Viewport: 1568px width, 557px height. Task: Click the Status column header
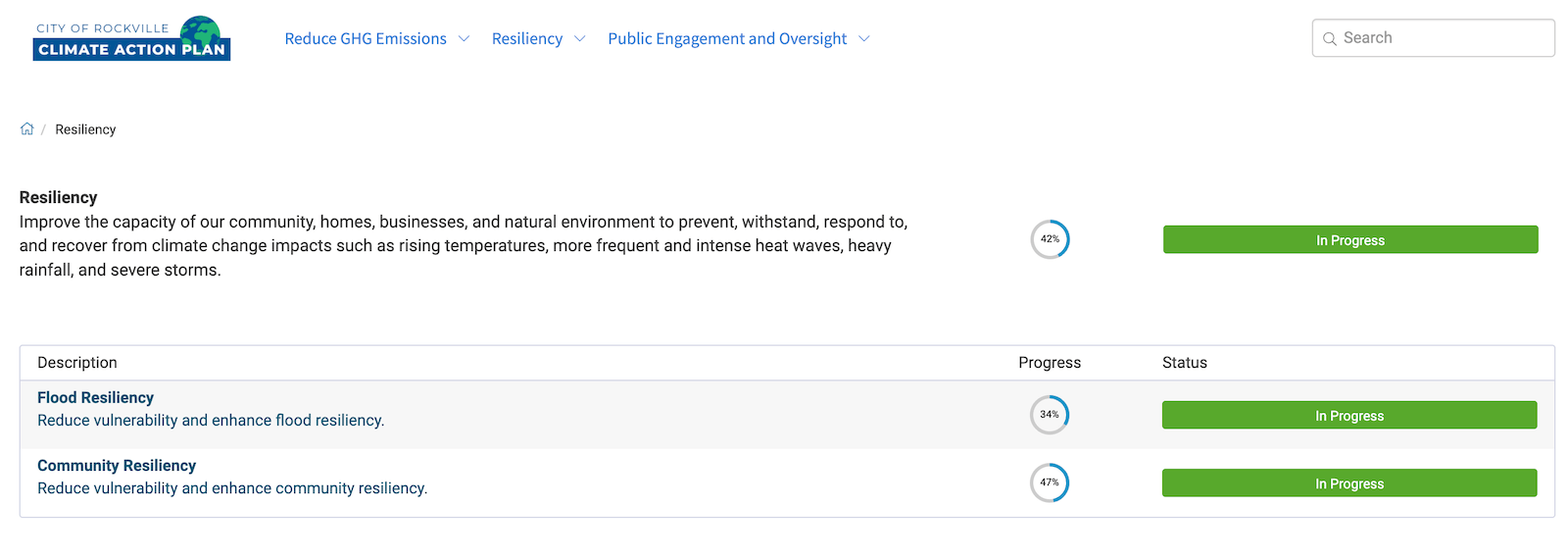click(1185, 363)
